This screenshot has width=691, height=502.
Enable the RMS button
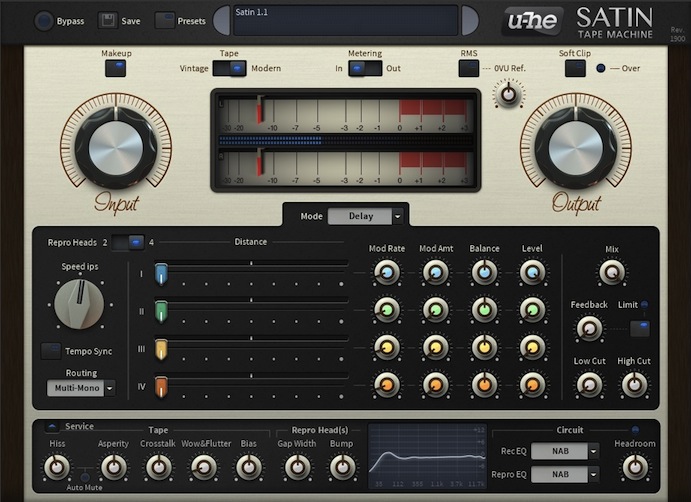click(469, 68)
